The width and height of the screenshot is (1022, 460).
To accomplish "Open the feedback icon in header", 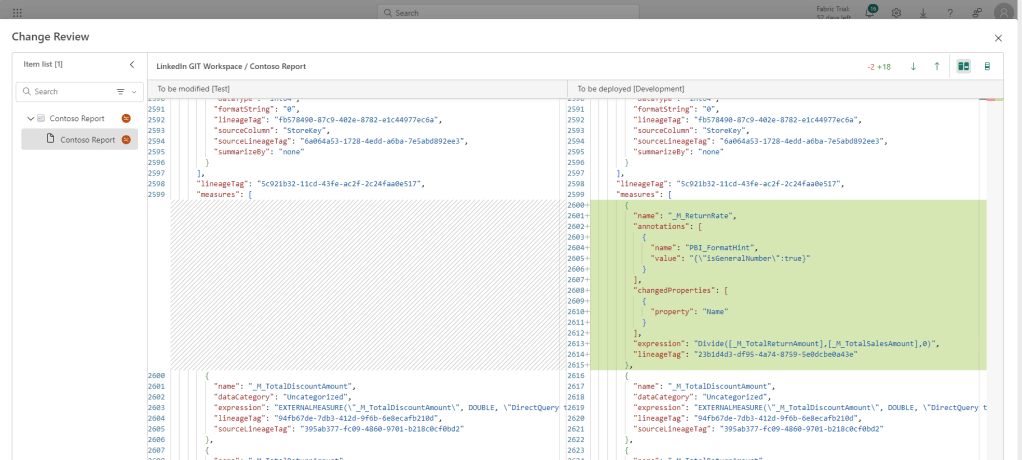I will pos(975,12).
